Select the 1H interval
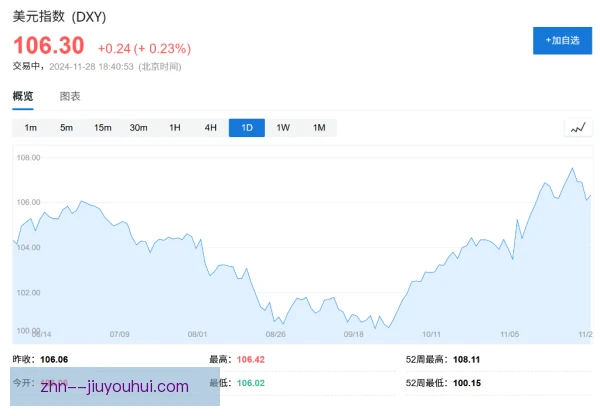Image resolution: width=600 pixels, height=416 pixels. pos(175,128)
